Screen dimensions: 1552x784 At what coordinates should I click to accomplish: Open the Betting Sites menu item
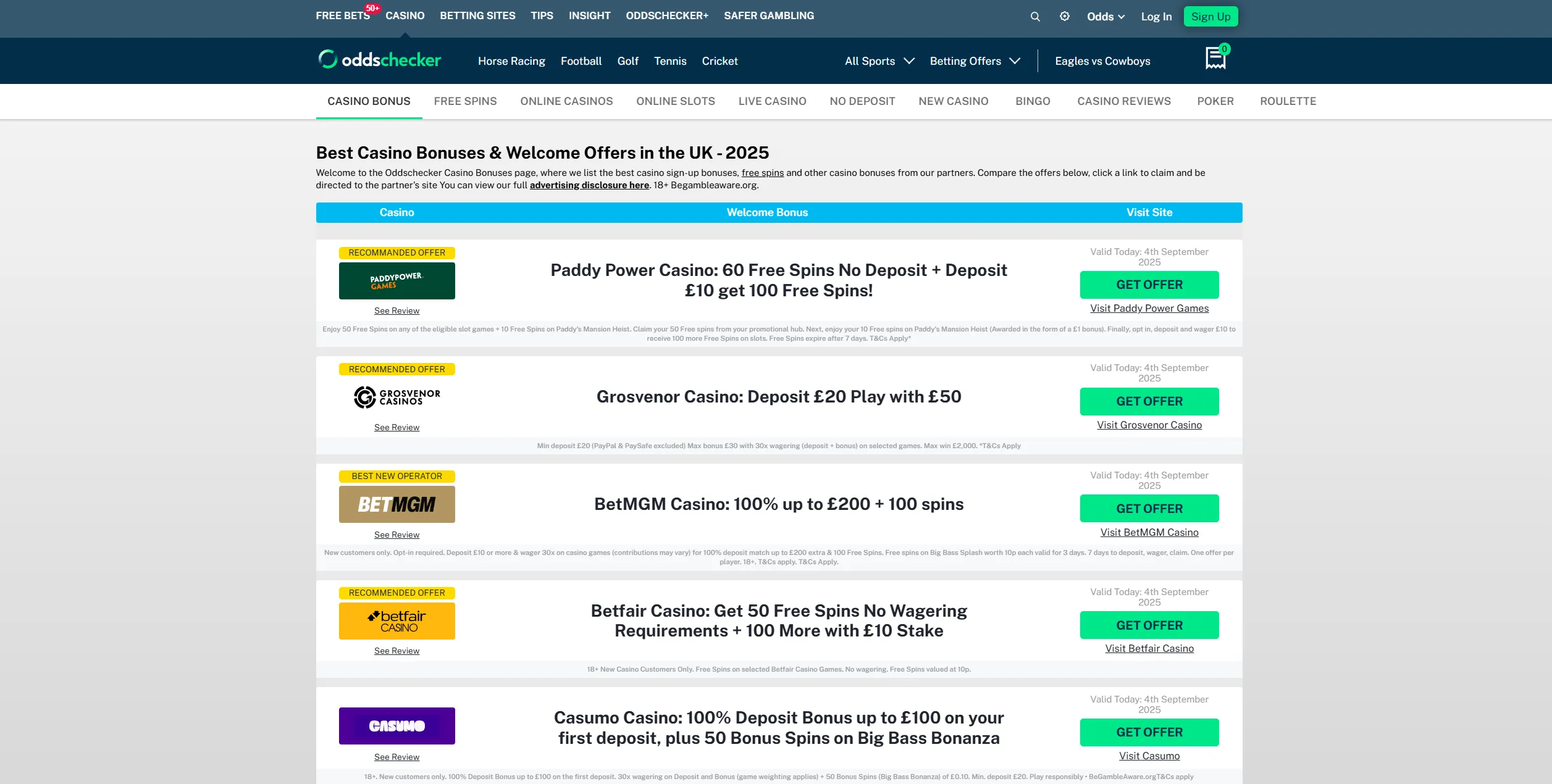click(477, 15)
